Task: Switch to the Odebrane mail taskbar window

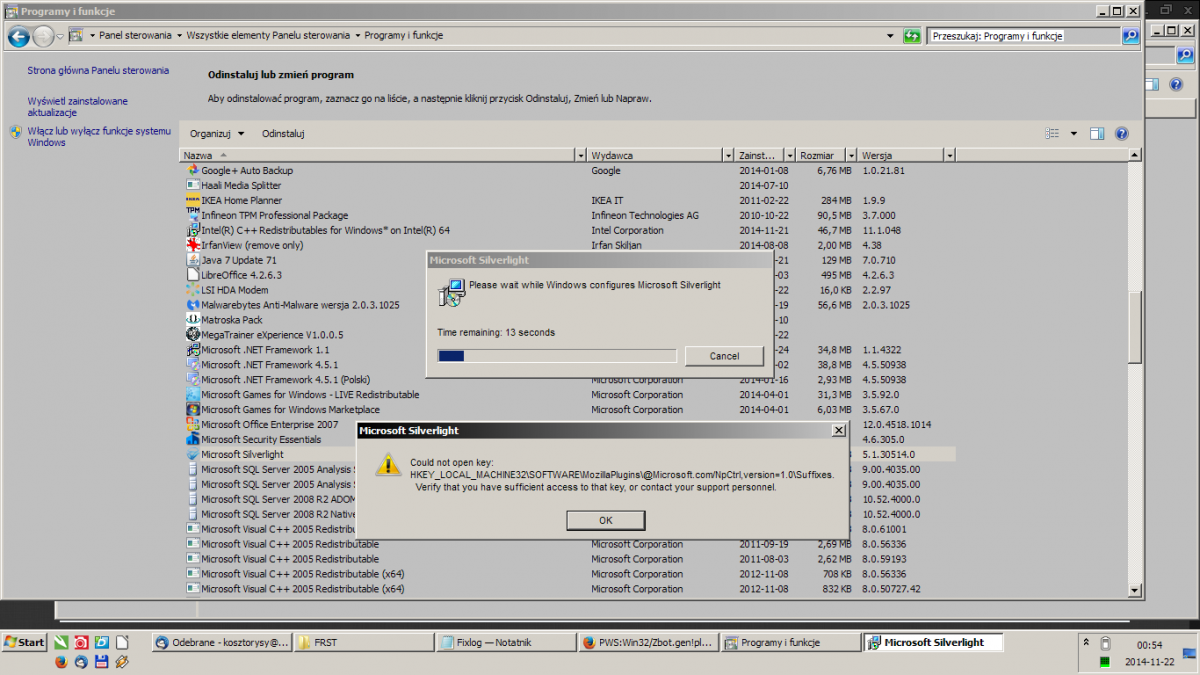Action: 223,642
